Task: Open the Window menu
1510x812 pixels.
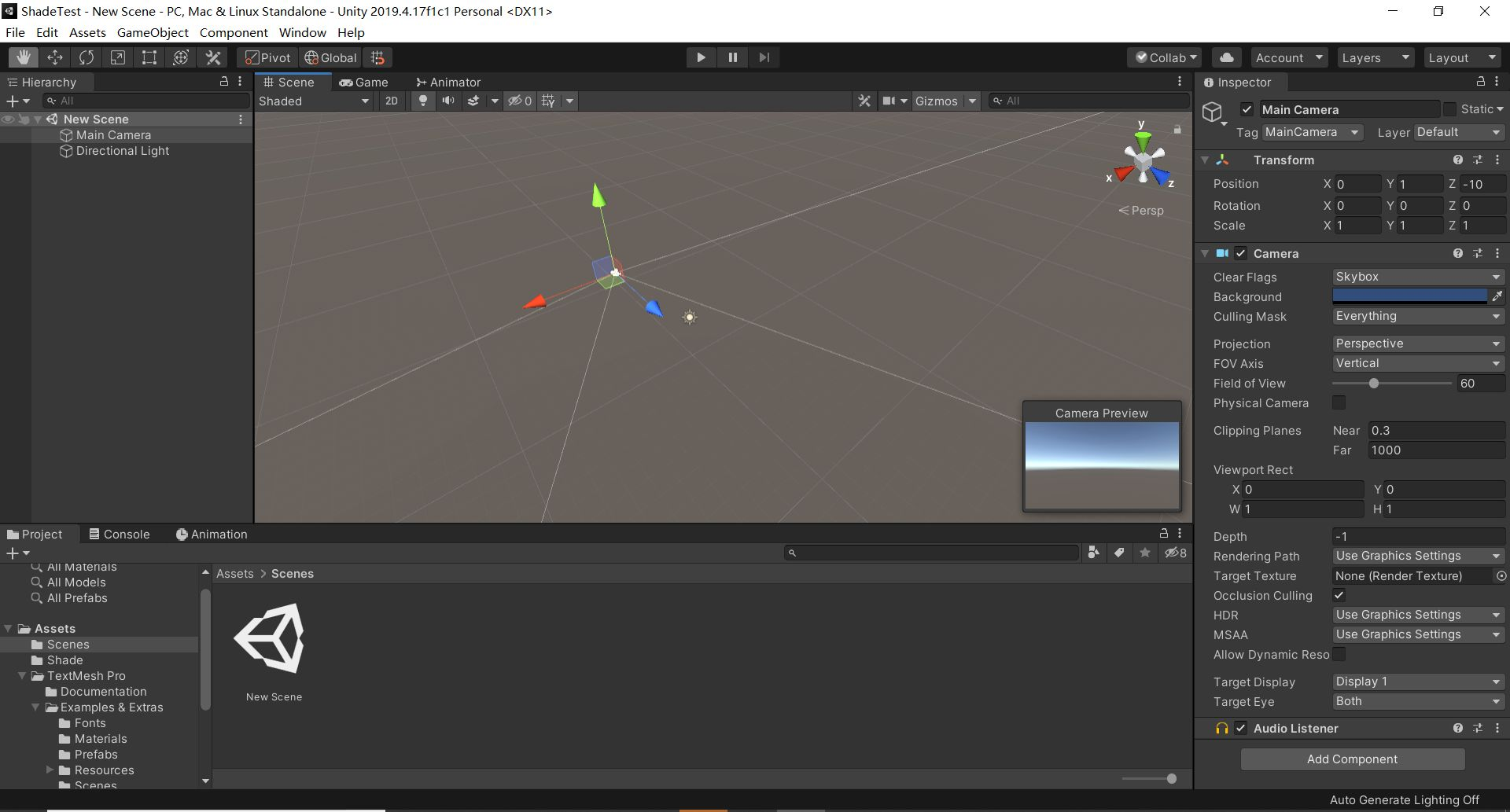Action: click(x=302, y=32)
